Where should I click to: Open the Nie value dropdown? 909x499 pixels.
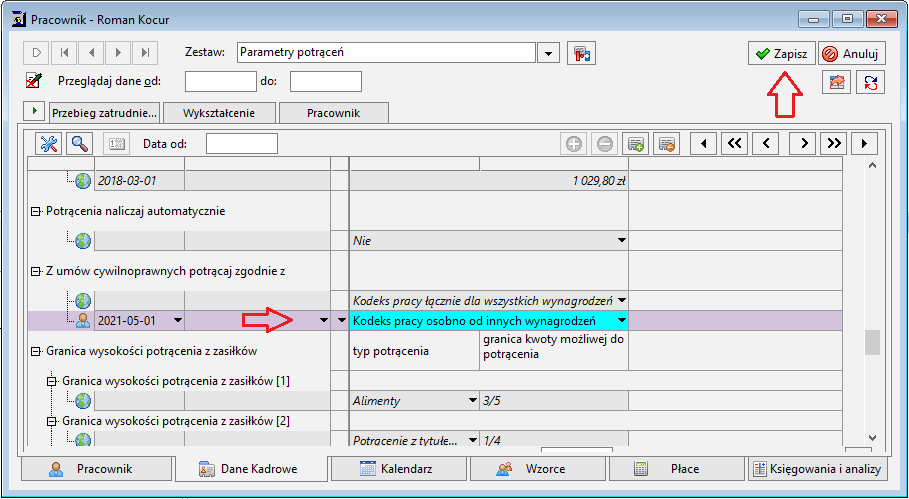pos(621,241)
